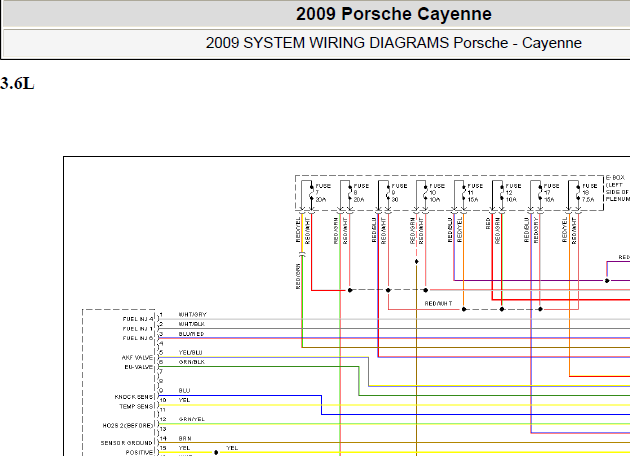The height and width of the screenshot is (456, 630).
Task: Click the HO2S 2 (BEFORE) label
Action: click(128, 425)
